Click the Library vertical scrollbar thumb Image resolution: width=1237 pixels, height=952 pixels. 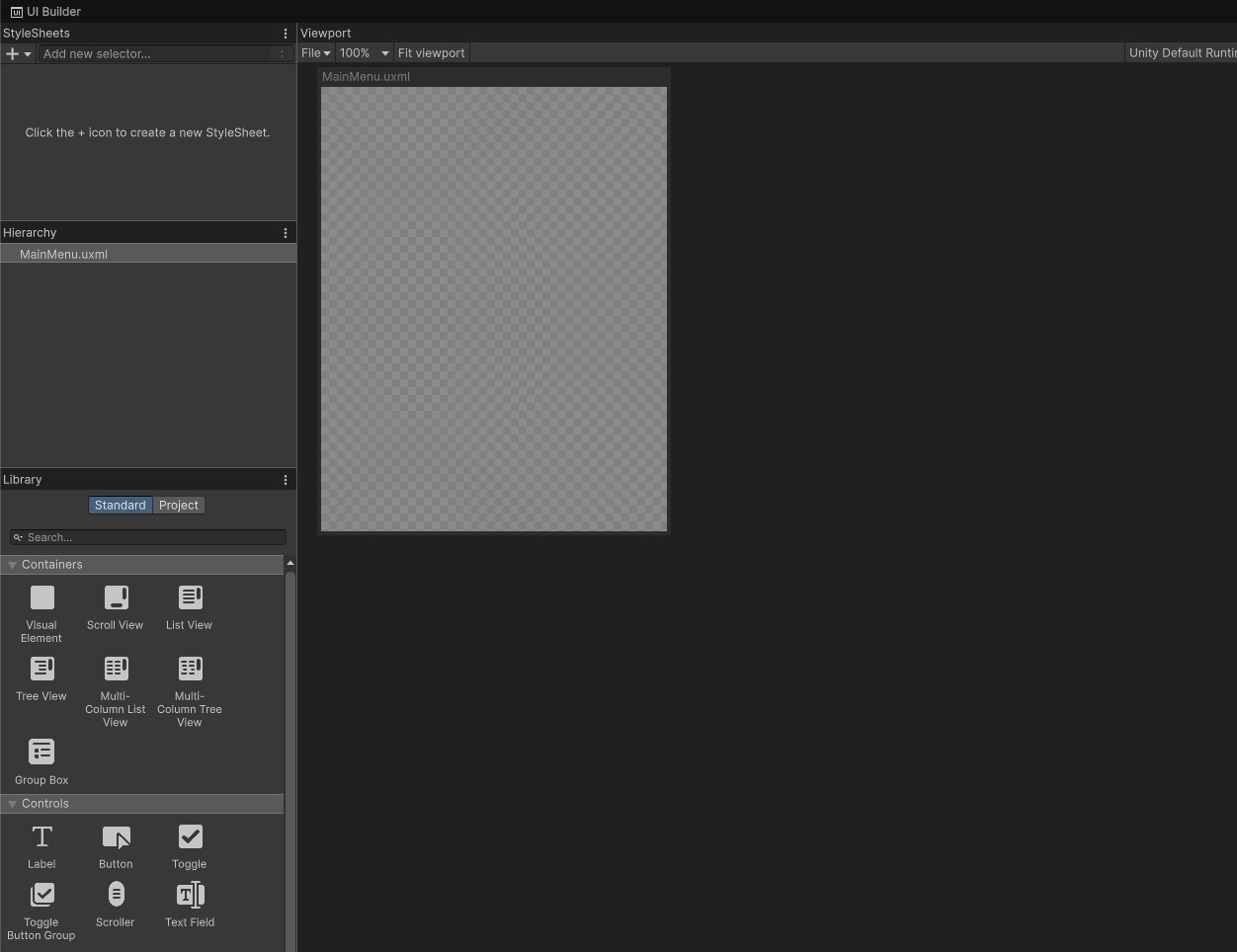click(x=290, y=760)
